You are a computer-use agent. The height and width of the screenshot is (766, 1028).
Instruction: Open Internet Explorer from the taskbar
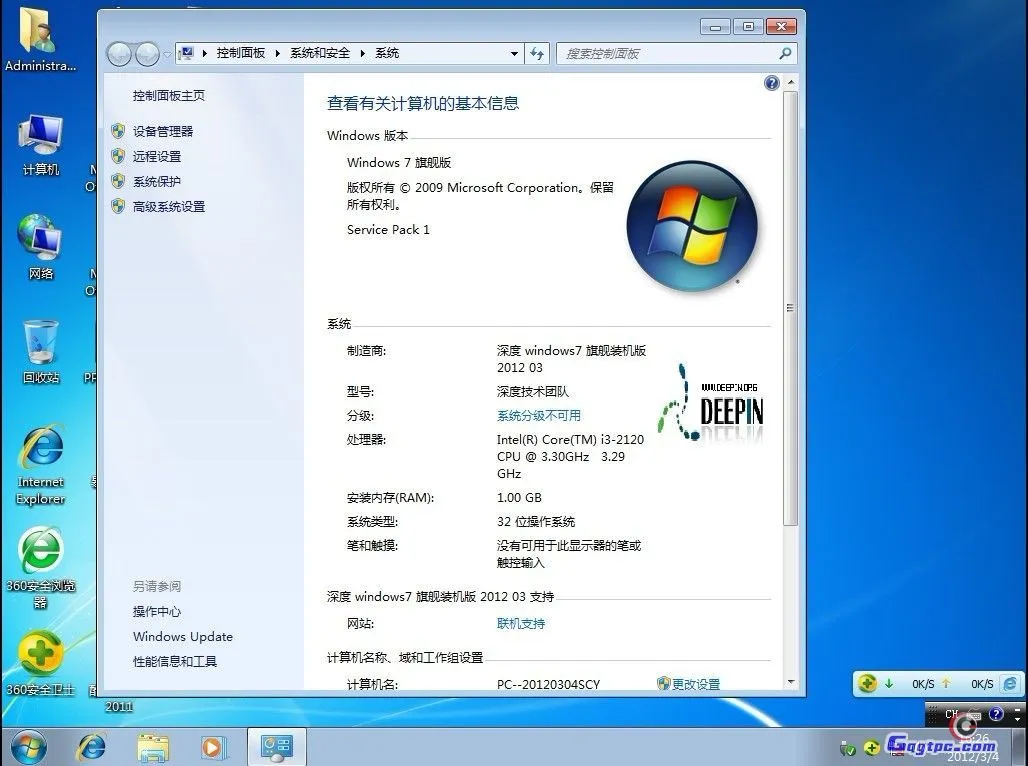(90, 747)
